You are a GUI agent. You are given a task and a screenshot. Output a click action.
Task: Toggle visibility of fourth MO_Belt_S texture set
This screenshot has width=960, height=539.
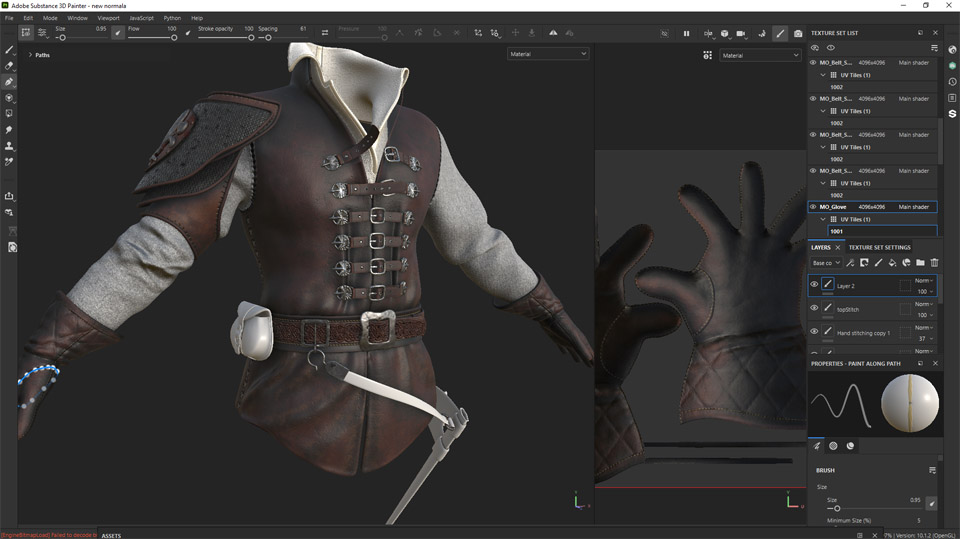(x=813, y=171)
